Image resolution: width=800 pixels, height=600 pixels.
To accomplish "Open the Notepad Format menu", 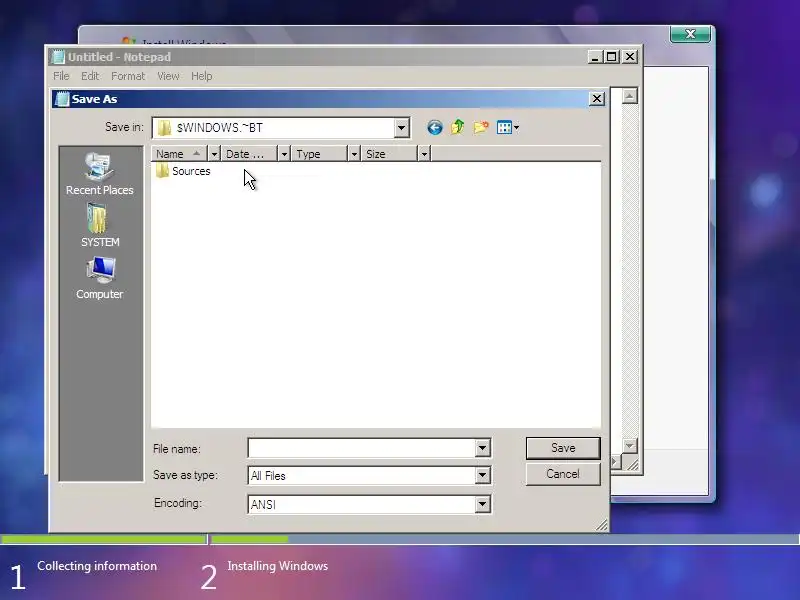I will [x=128, y=76].
